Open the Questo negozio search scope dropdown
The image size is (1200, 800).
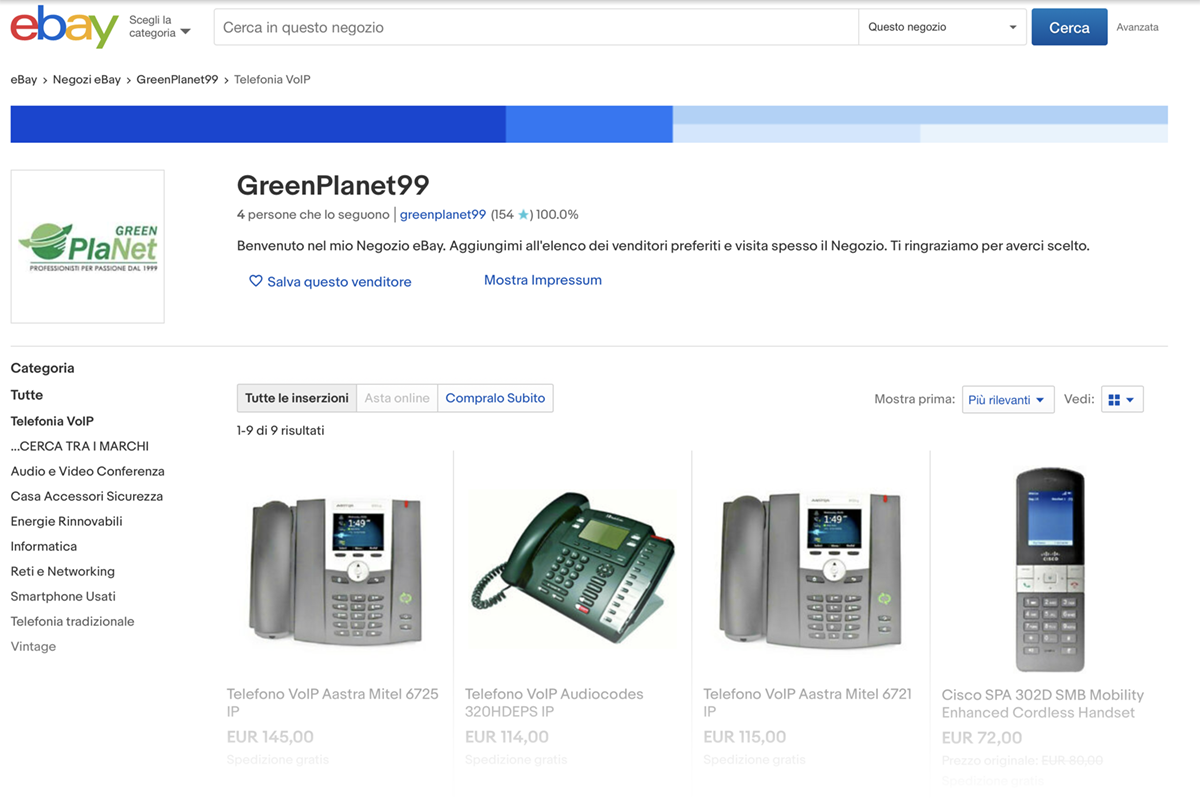coord(943,27)
